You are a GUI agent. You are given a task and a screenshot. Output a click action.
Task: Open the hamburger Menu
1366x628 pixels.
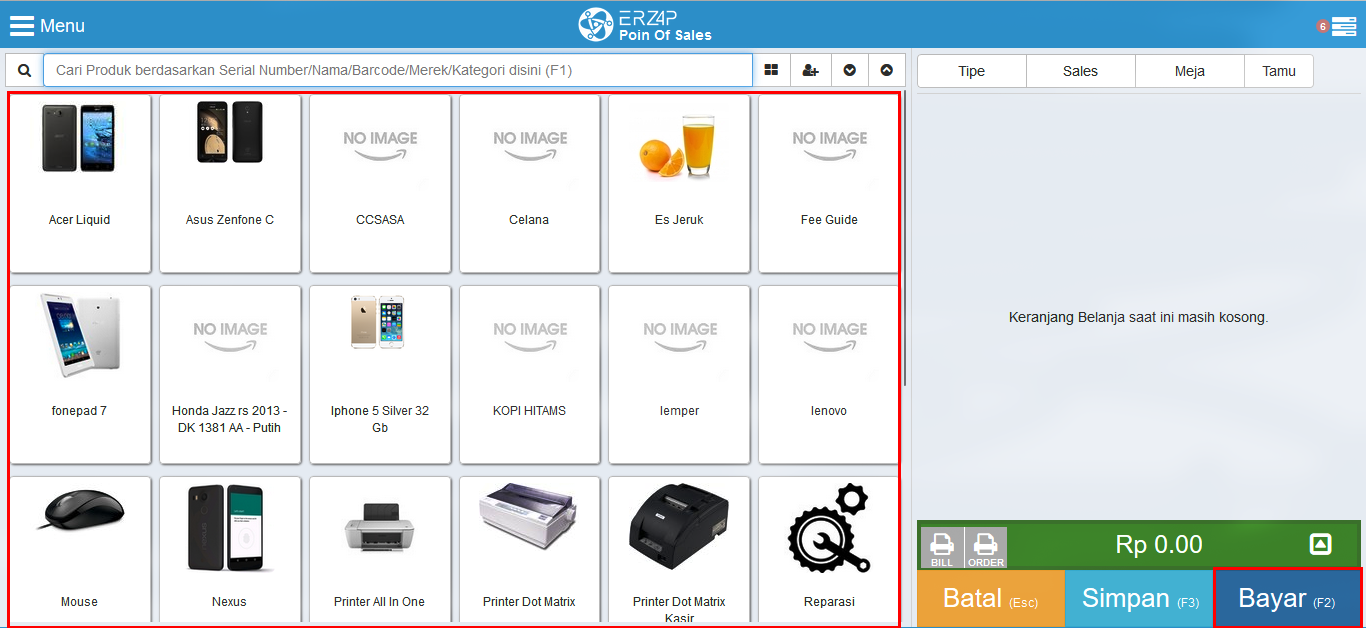click(47, 25)
